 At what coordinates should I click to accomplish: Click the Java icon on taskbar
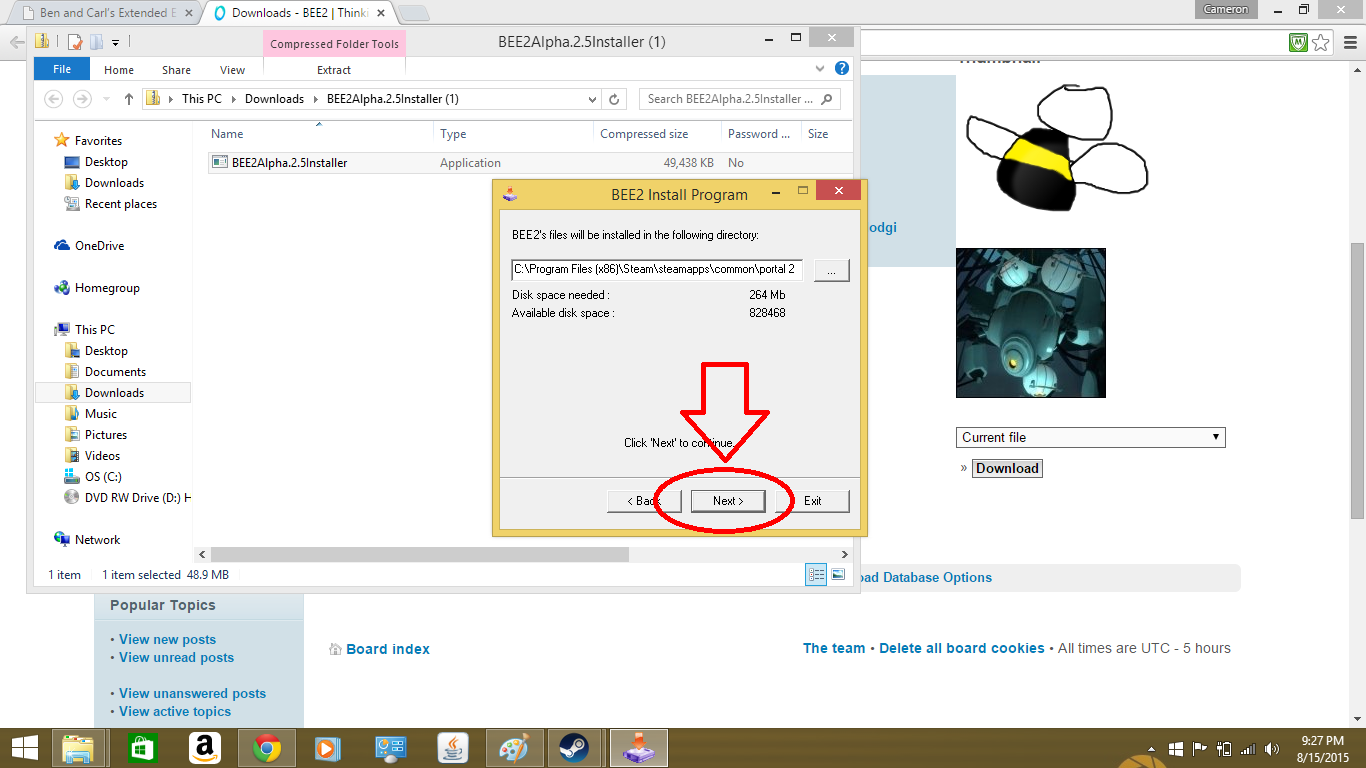pos(452,748)
